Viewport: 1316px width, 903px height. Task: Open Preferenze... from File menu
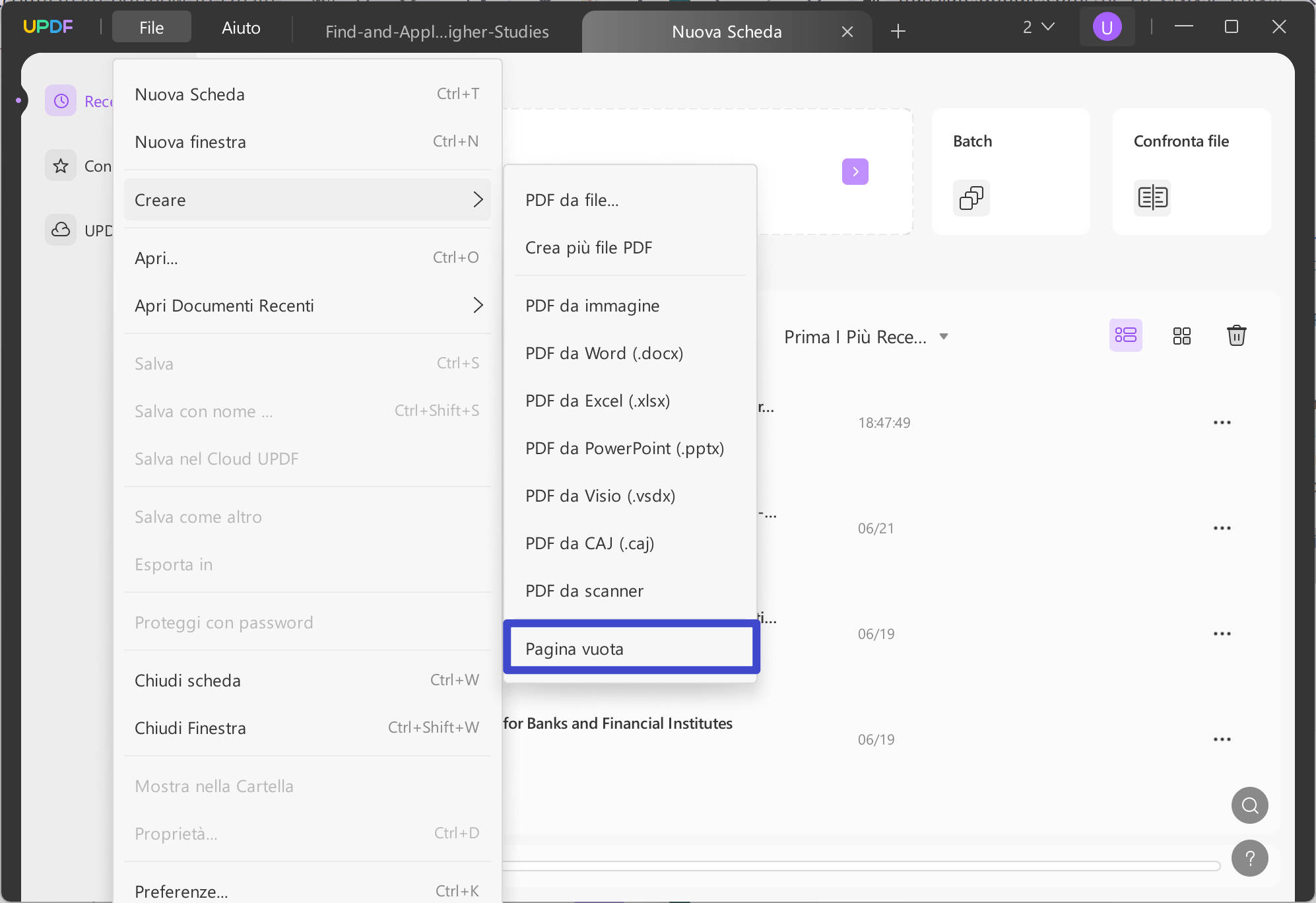(x=308, y=891)
